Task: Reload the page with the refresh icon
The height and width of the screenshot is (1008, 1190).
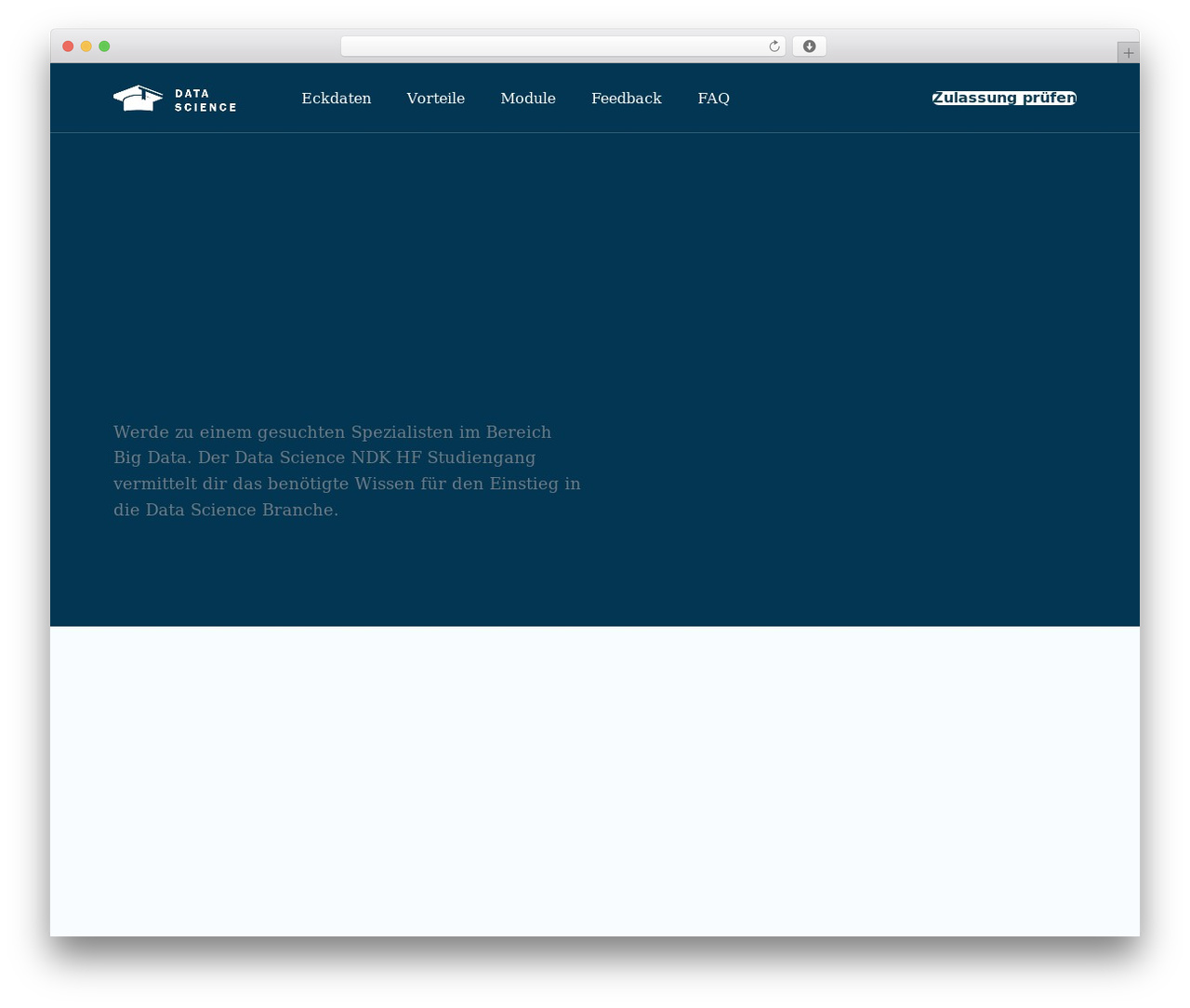Action: tap(773, 46)
